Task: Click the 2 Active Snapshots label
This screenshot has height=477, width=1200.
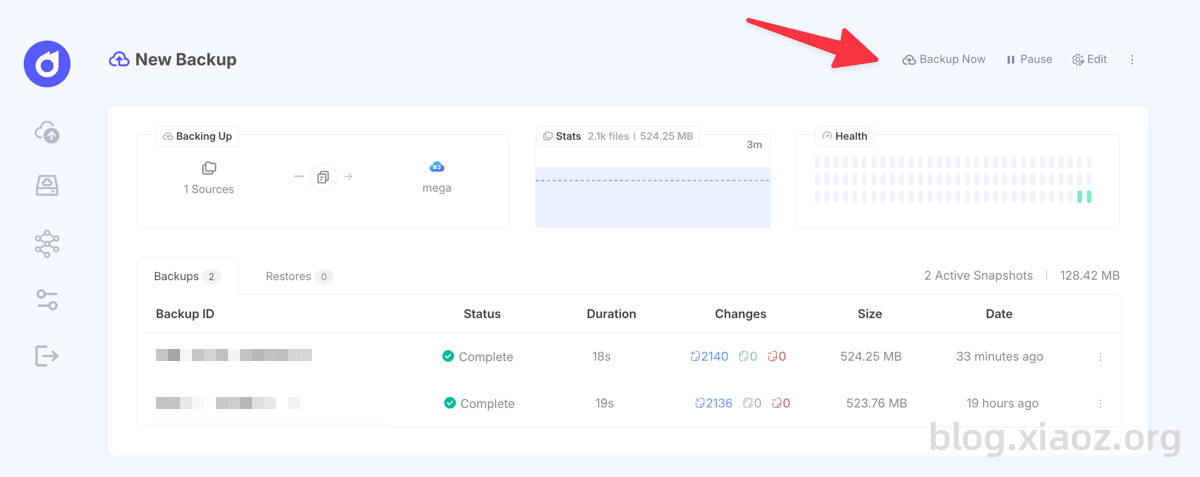Action: 978,276
